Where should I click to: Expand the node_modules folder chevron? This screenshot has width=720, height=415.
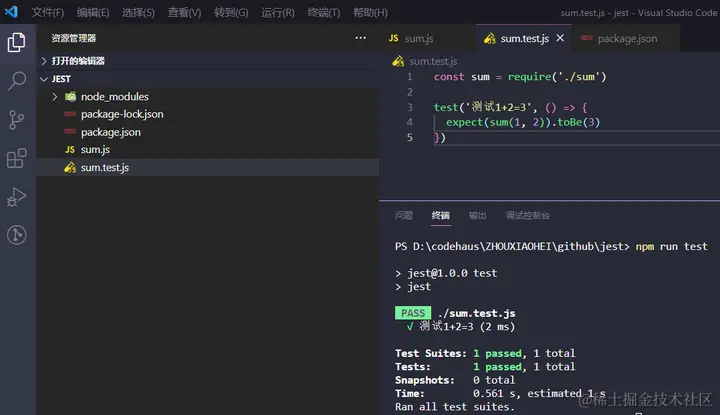(55, 96)
